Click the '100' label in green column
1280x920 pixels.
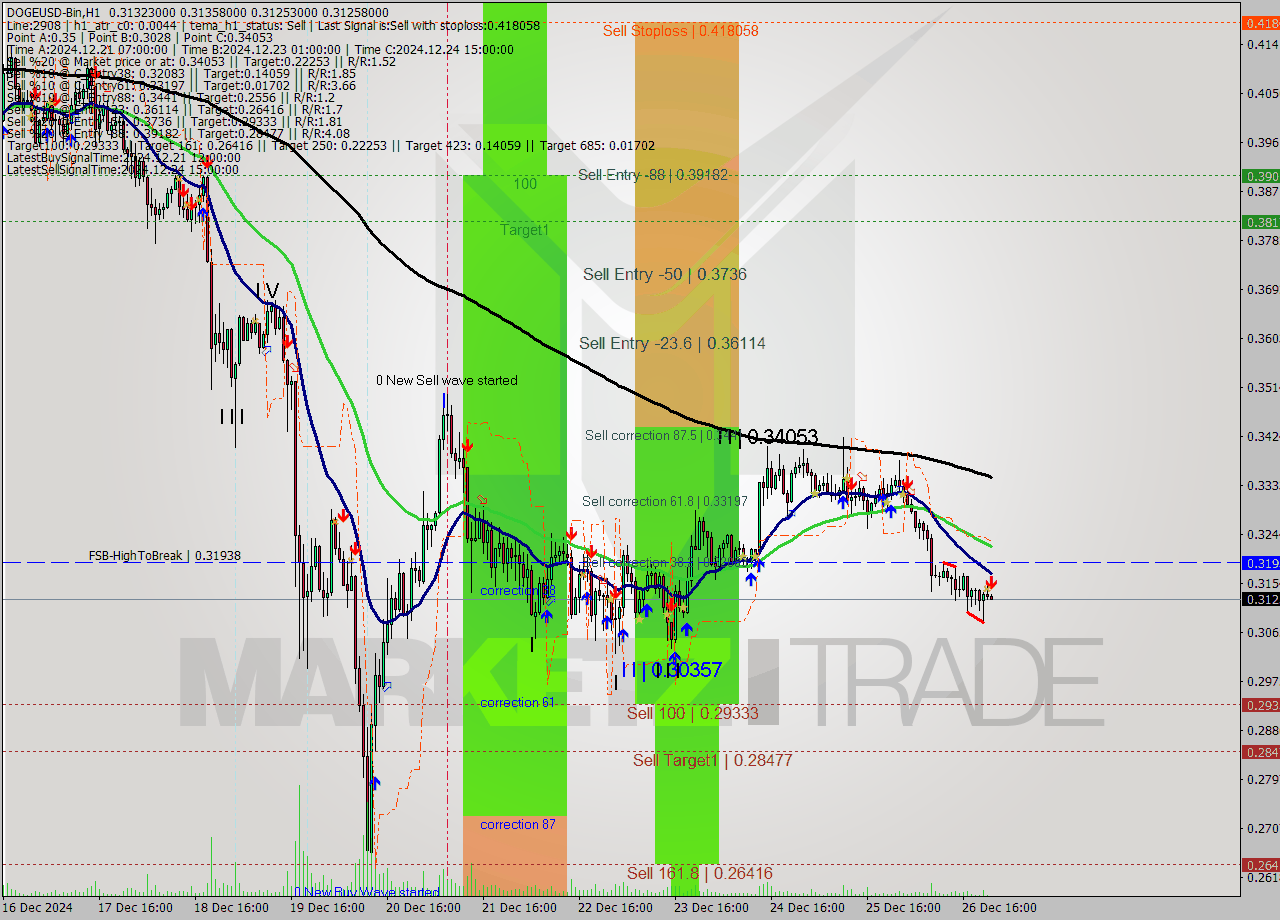pos(525,184)
